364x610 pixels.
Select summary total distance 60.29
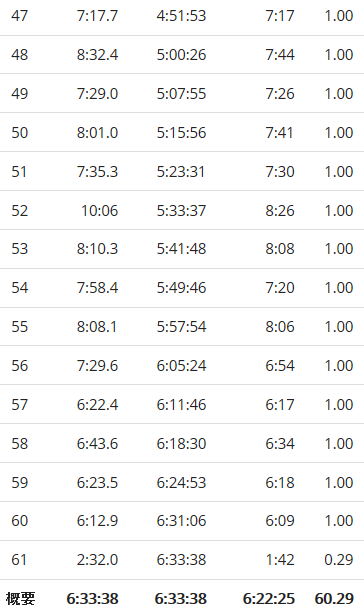(334, 598)
